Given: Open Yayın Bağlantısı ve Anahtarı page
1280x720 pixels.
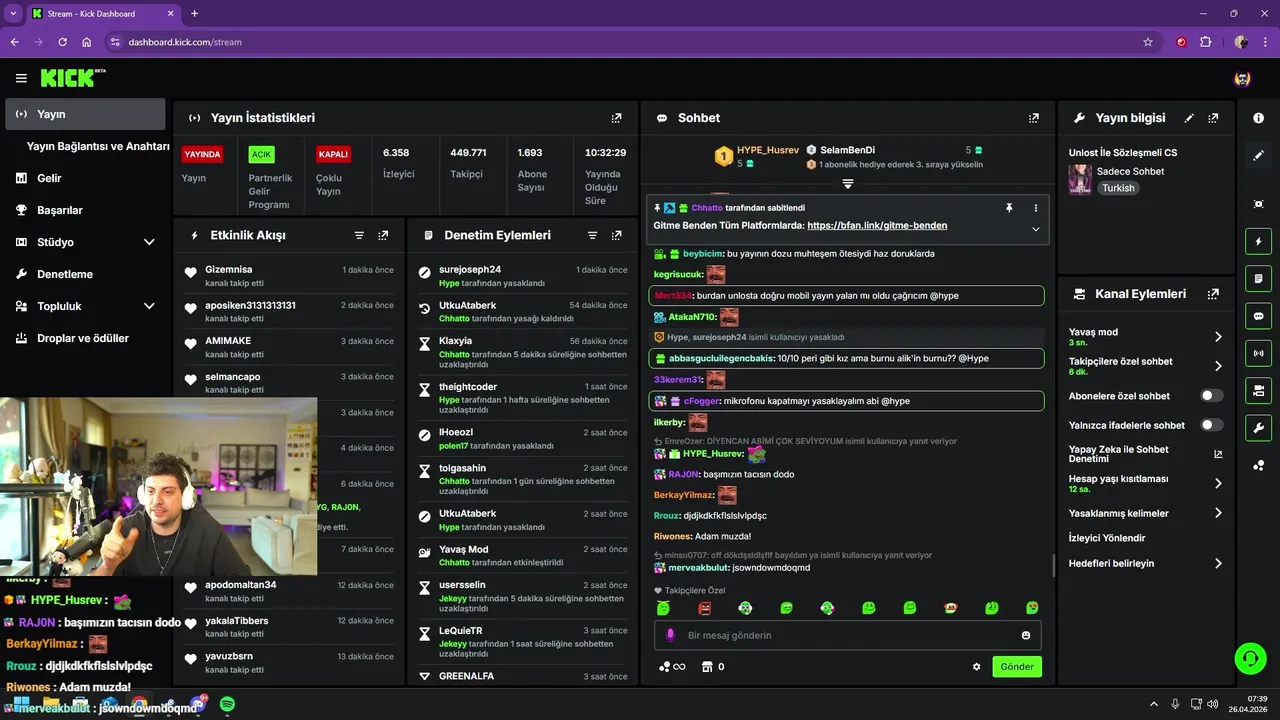Looking at the screenshot, I should tap(98, 146).
